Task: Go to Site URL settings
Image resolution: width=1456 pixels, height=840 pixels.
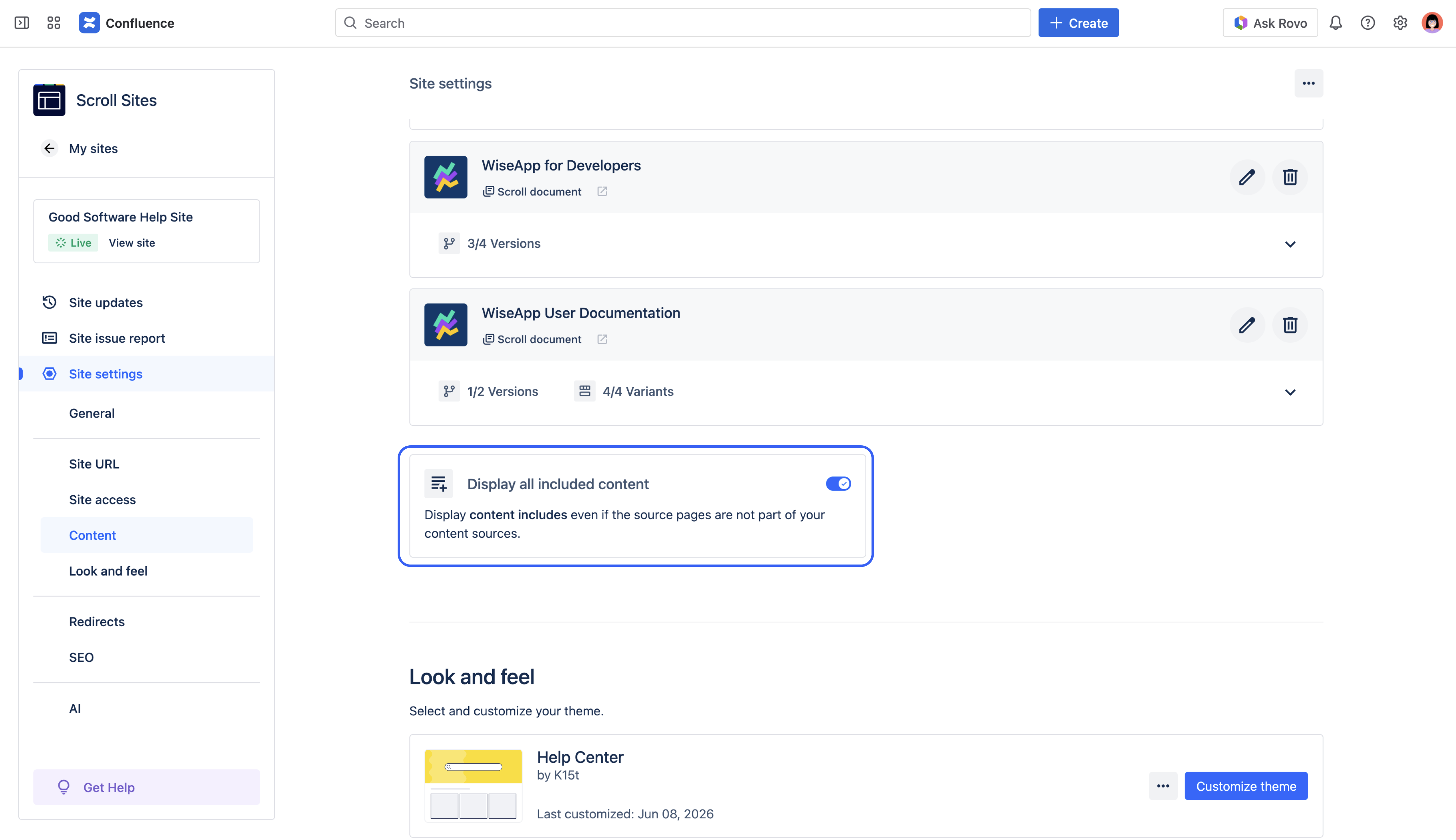Action: (94, 464)
